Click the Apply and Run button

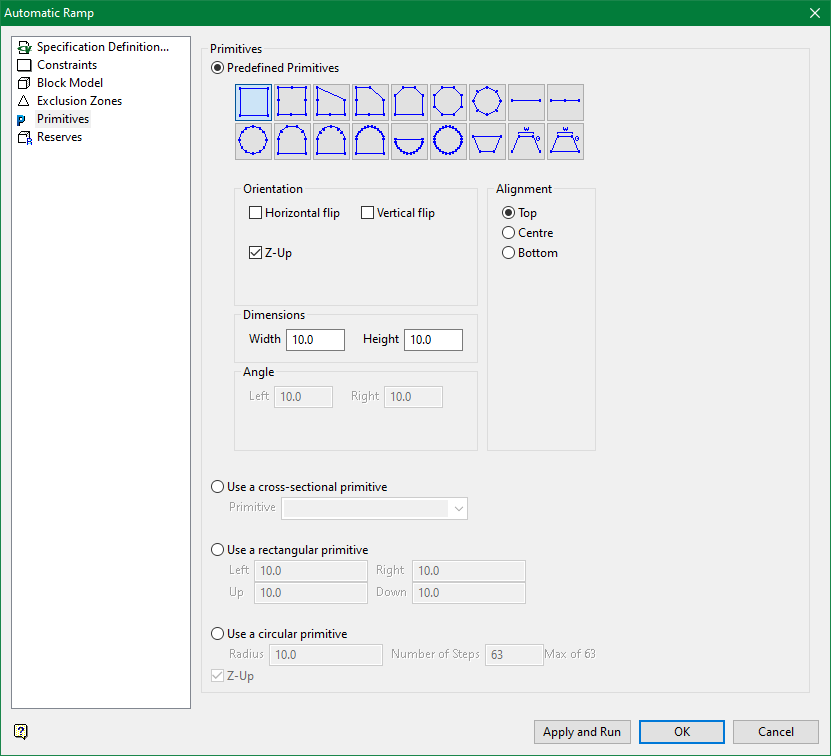(582, 732)
